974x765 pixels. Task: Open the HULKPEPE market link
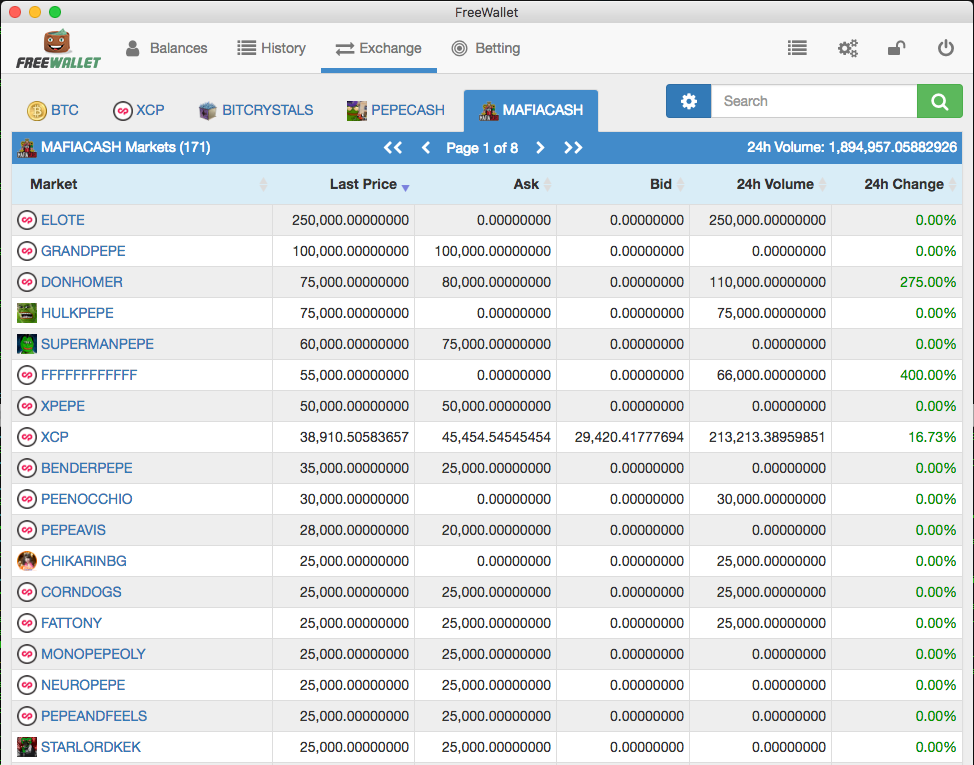coord(77,313)
